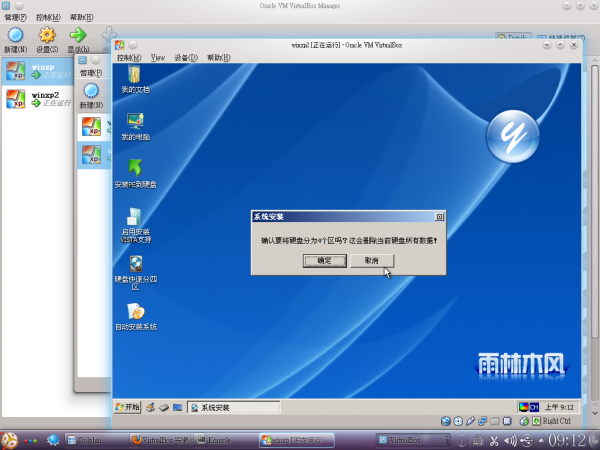Screen dimensions: 600x450
Task: Click 启用安装VISTA支持 desktop icon
Action: point(135,225)
